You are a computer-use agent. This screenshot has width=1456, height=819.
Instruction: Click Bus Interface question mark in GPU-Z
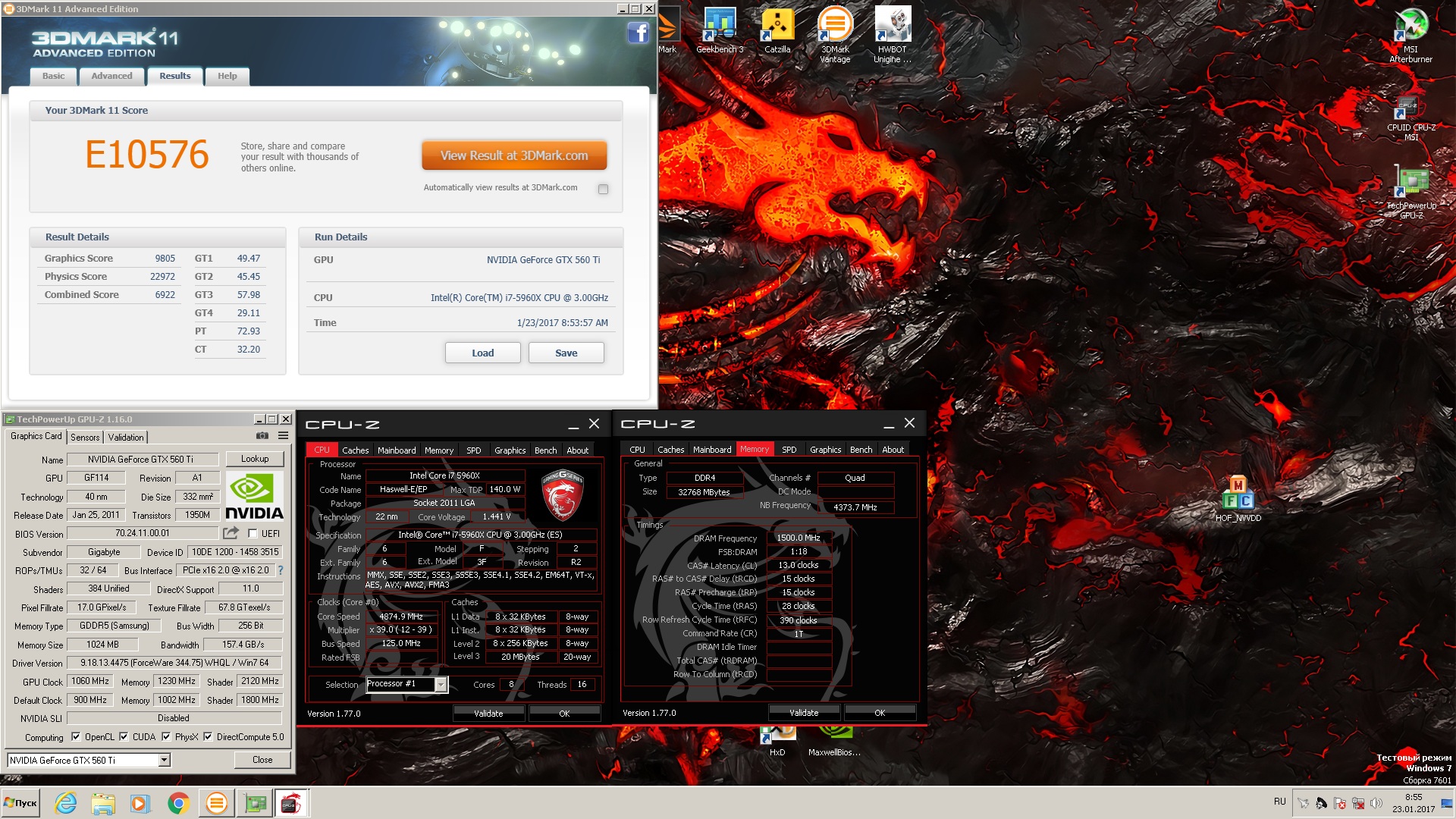point(281,570)
